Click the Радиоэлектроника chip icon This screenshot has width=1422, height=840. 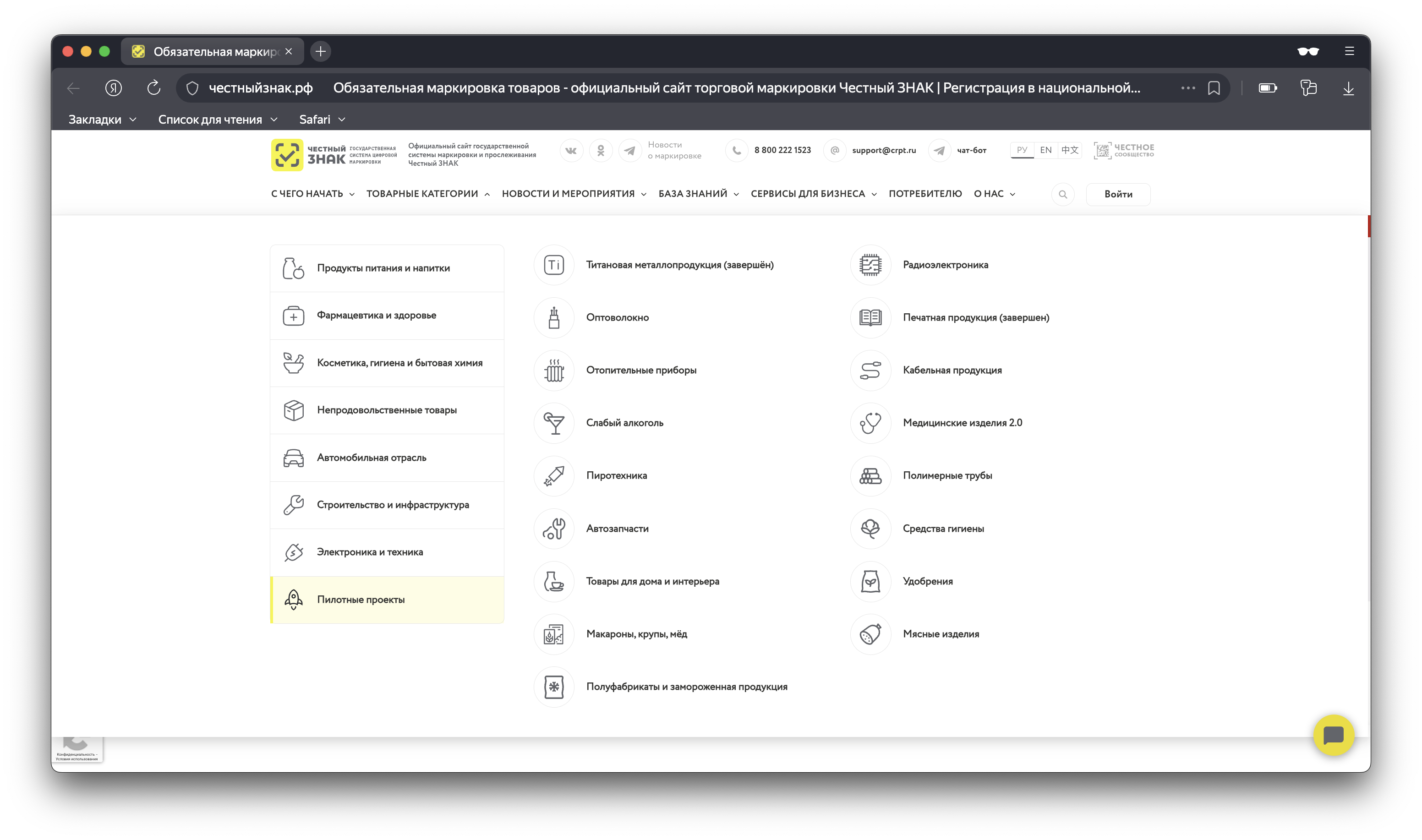click(870, 265)
